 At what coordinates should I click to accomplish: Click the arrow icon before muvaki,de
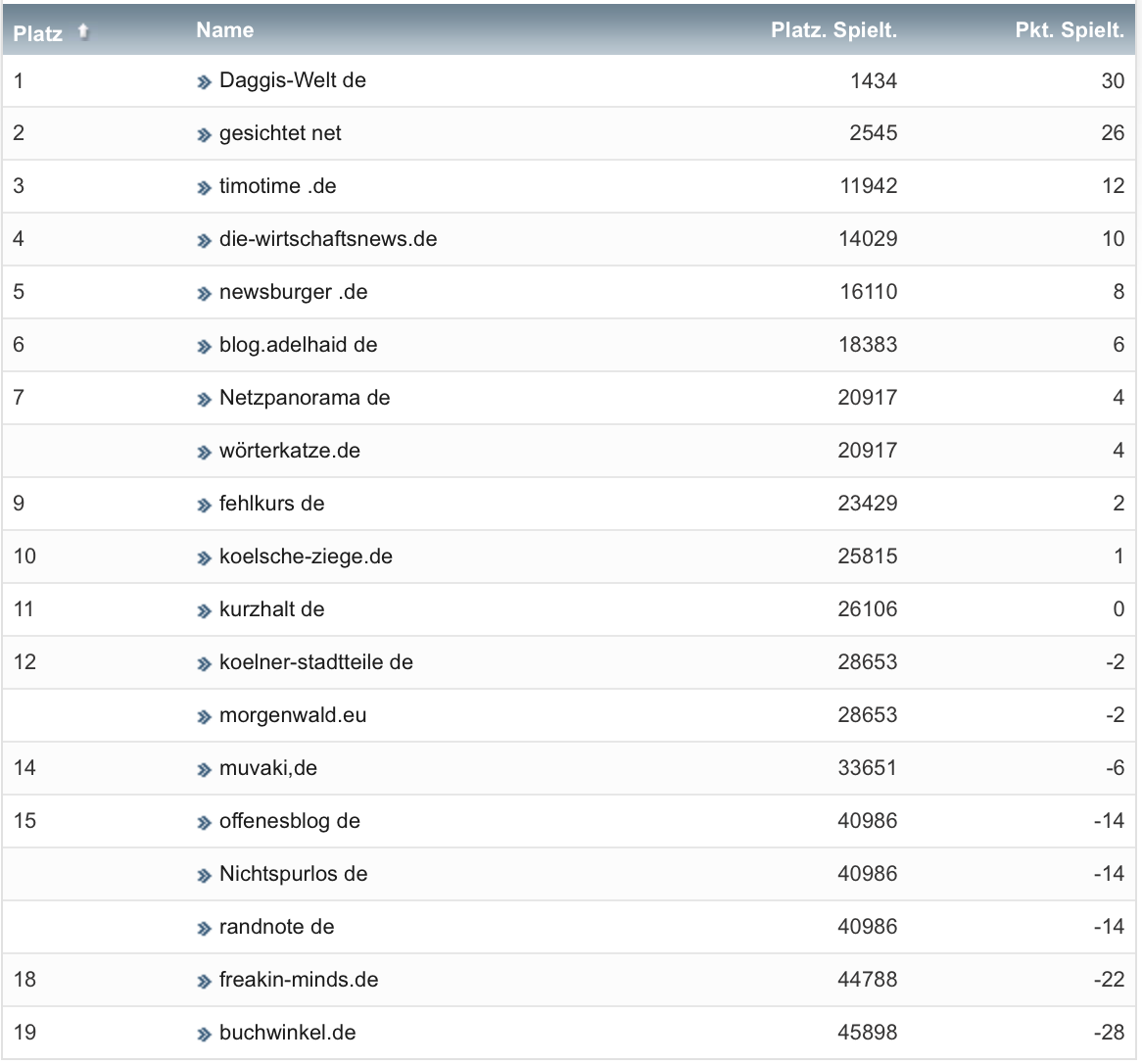coord(204,770)
